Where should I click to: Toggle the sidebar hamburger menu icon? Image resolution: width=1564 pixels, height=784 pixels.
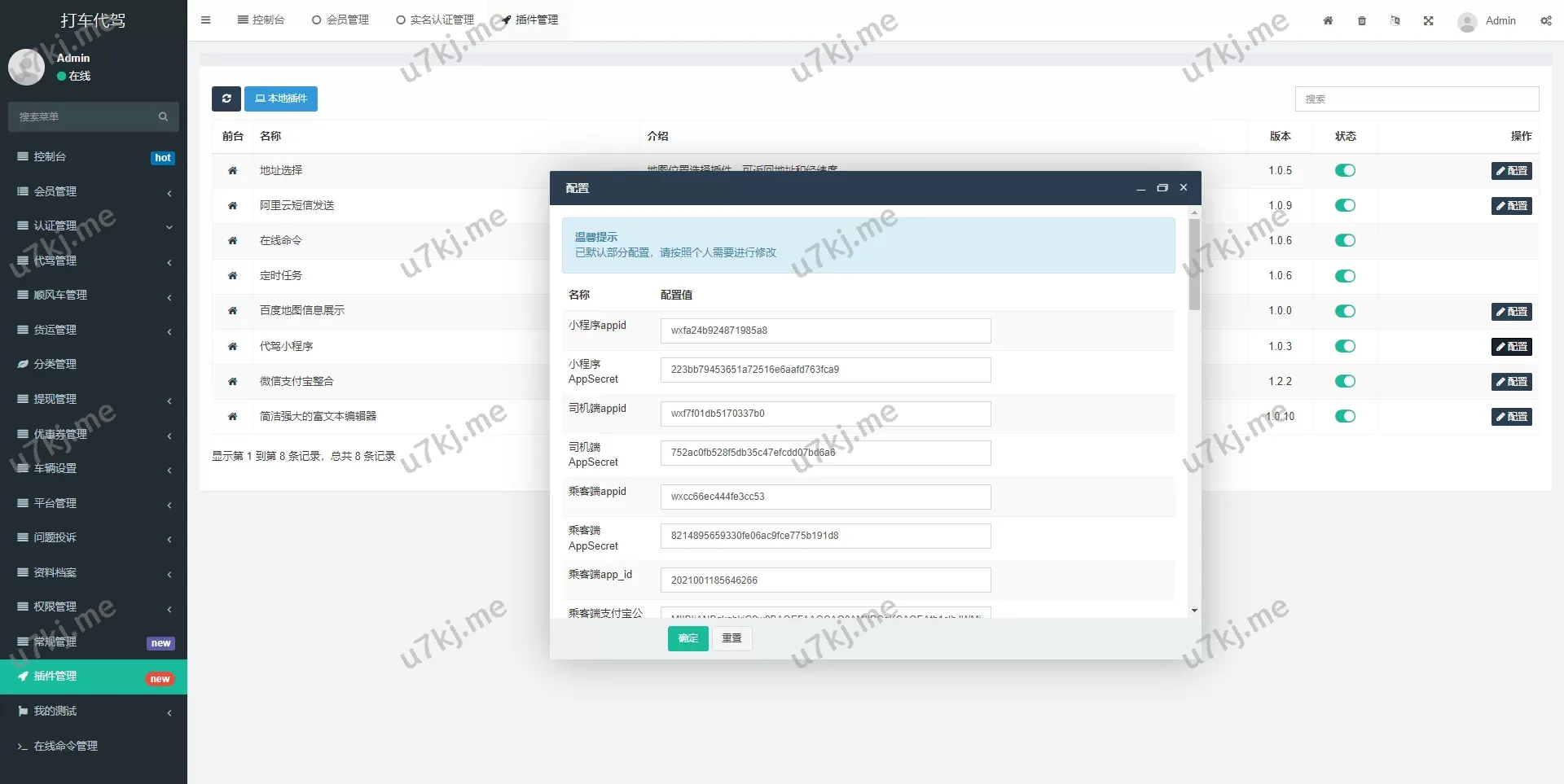click(x=205, y=20)
